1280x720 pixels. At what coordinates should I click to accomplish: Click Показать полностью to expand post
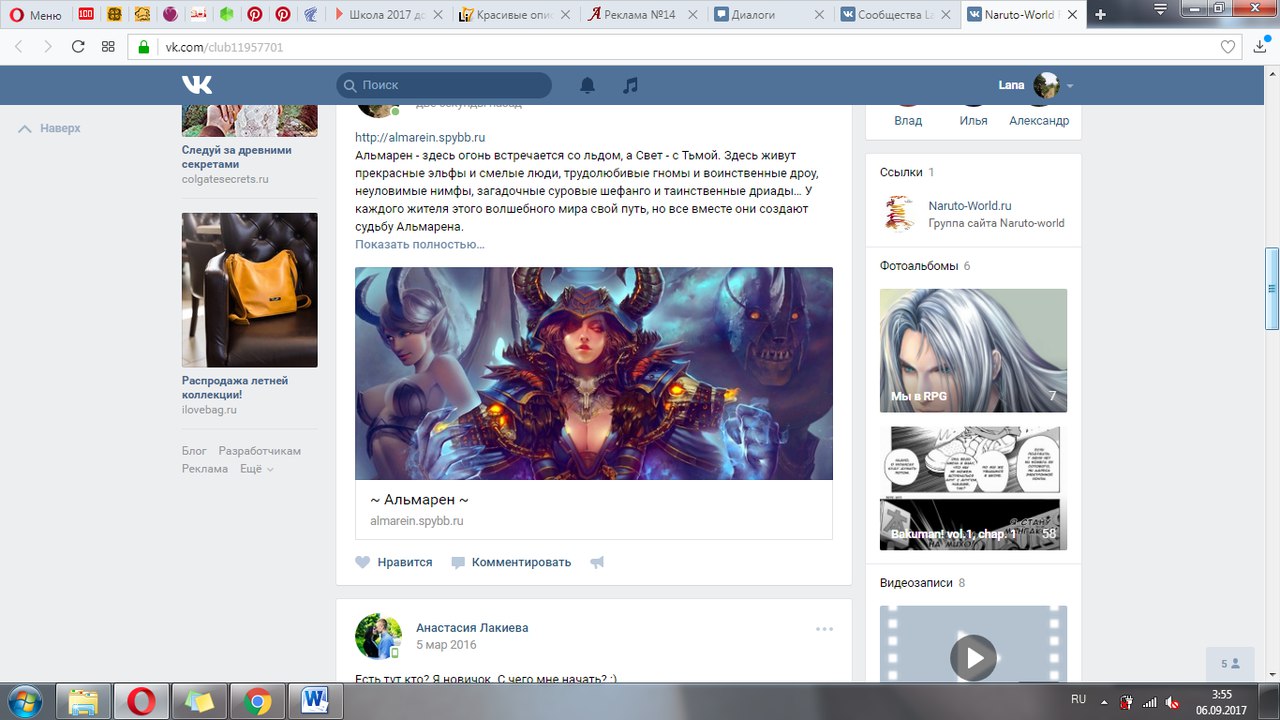tap(420, 245)
